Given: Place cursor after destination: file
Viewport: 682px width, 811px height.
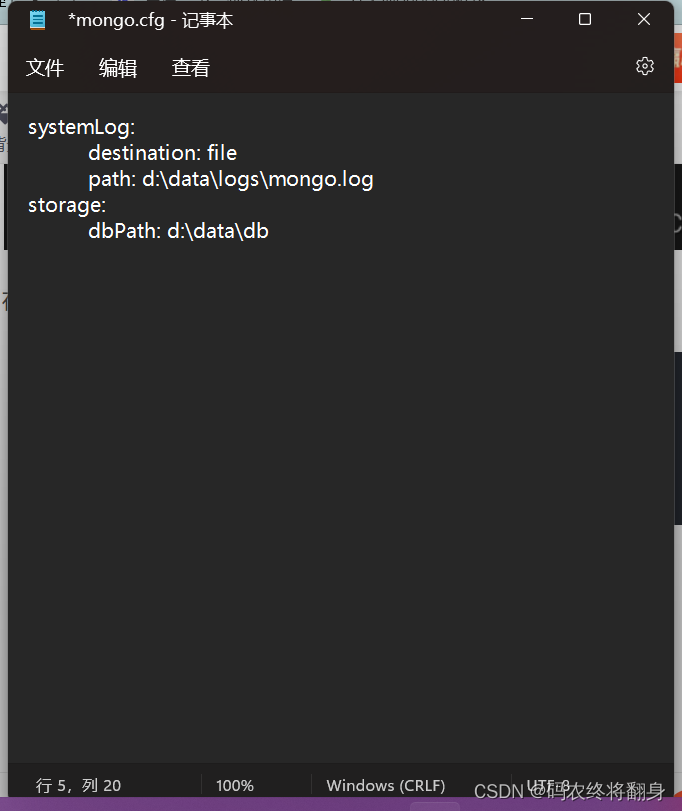Looking at the screenshot, I should coord(238,153).
